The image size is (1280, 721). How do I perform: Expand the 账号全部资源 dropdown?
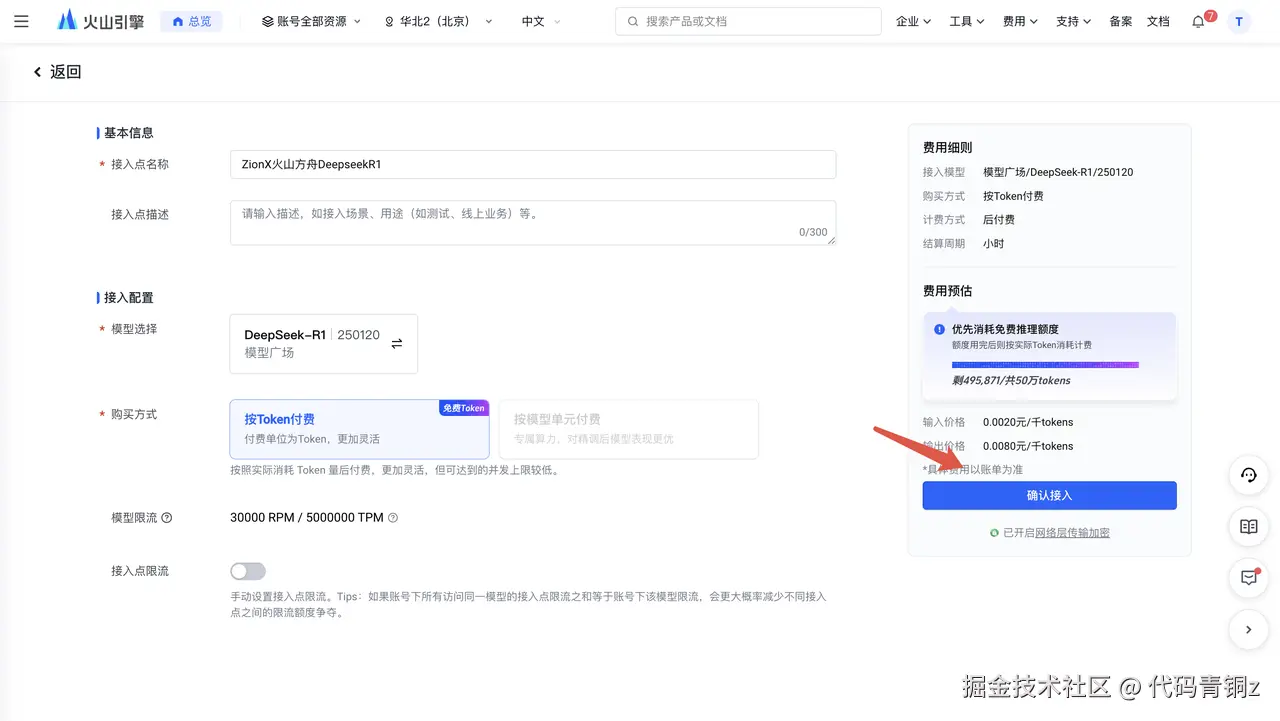point(311,21)
